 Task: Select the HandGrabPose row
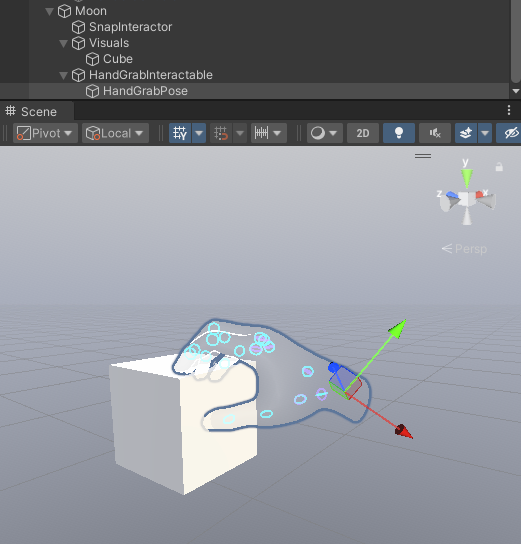255,91
